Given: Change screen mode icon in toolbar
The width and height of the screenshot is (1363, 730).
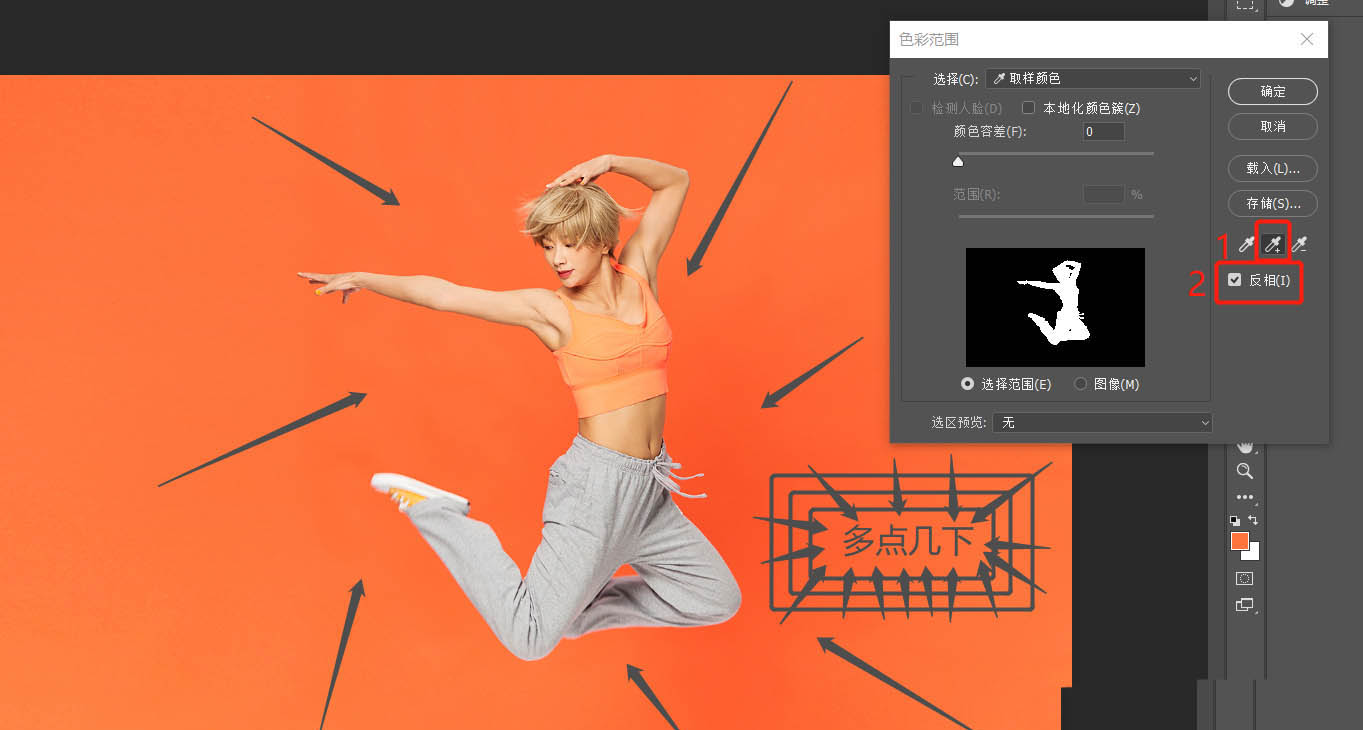Looking at the screenshot, I should point(1245,605).
